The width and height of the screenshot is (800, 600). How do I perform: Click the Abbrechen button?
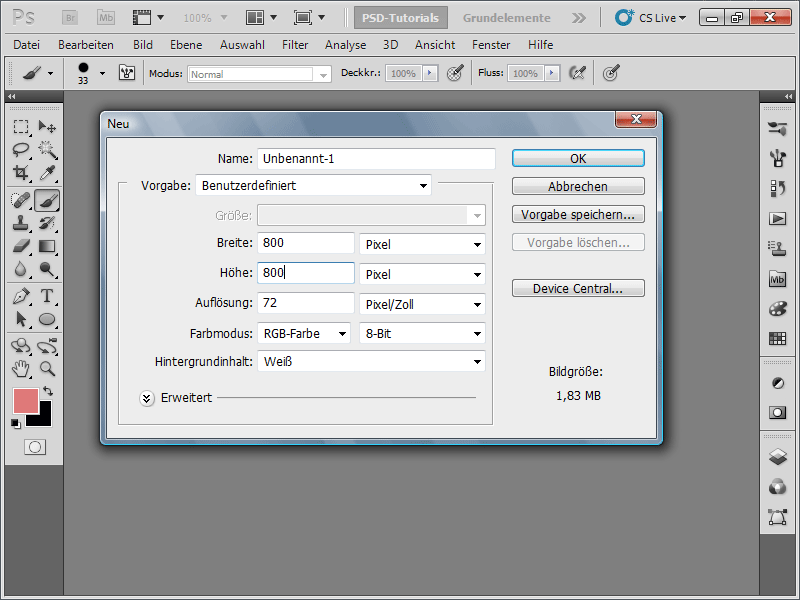(x=578, y=186)
